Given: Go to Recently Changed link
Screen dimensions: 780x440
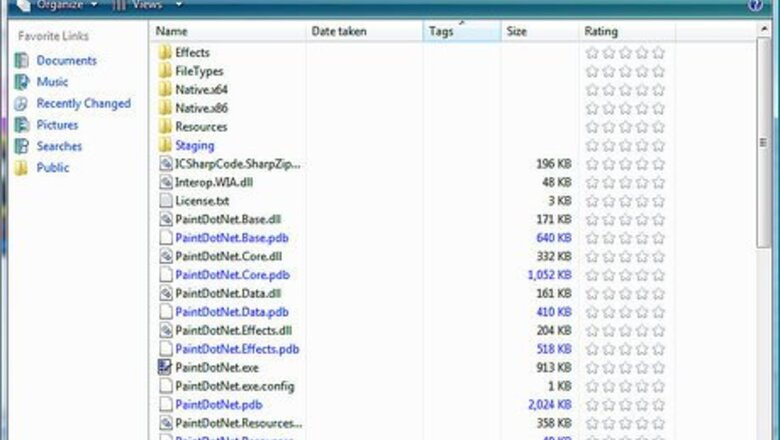Looking at the screenshot, I should (x=83, y=103).
